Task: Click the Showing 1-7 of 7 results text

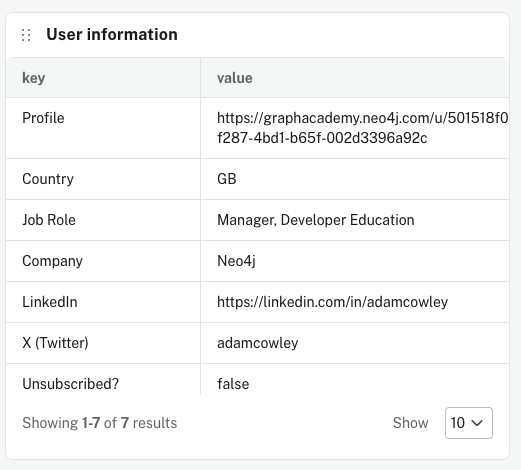Action: click(x=100, y=423)
